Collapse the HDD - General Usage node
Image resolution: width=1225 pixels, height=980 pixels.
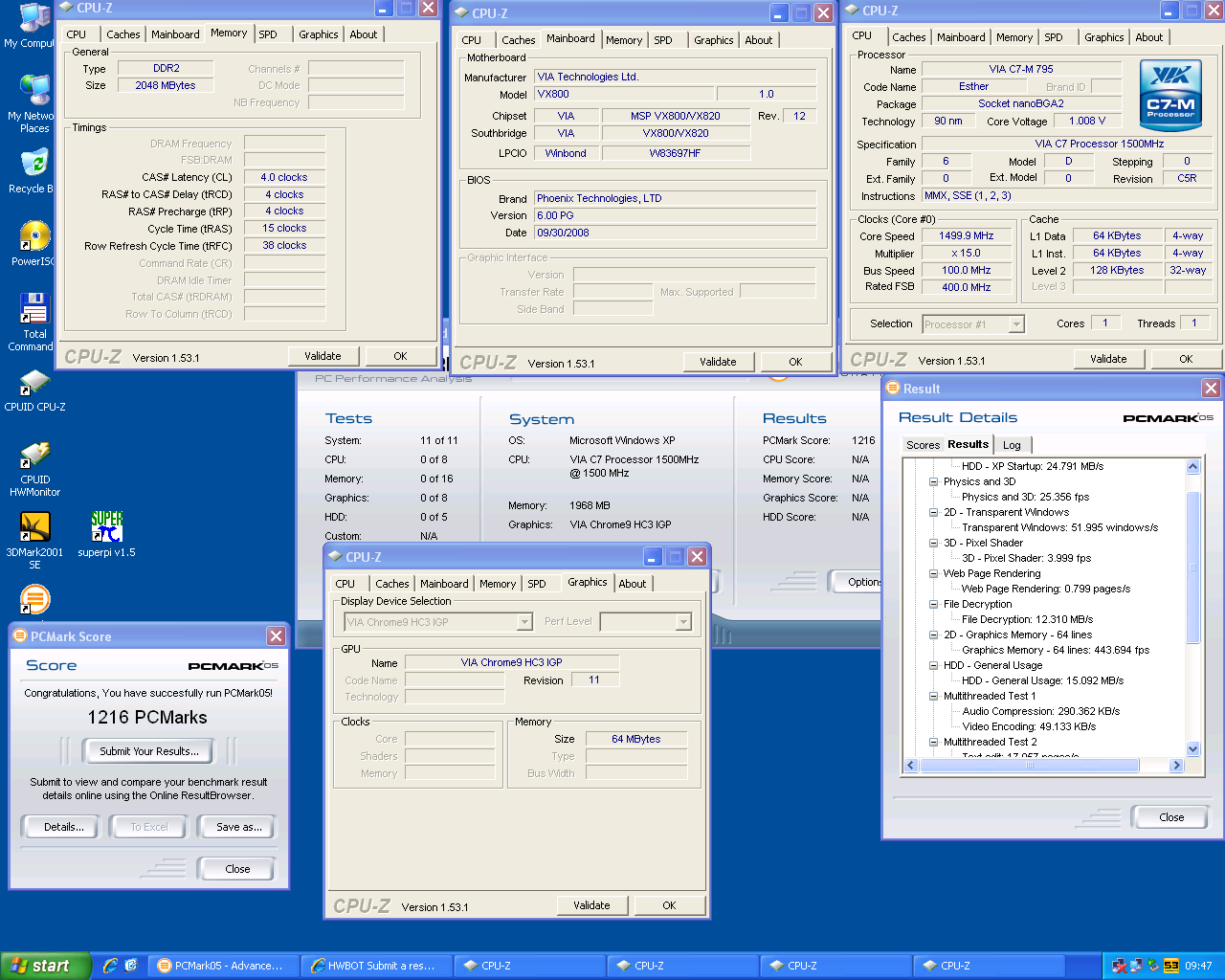tap(933, 665)
